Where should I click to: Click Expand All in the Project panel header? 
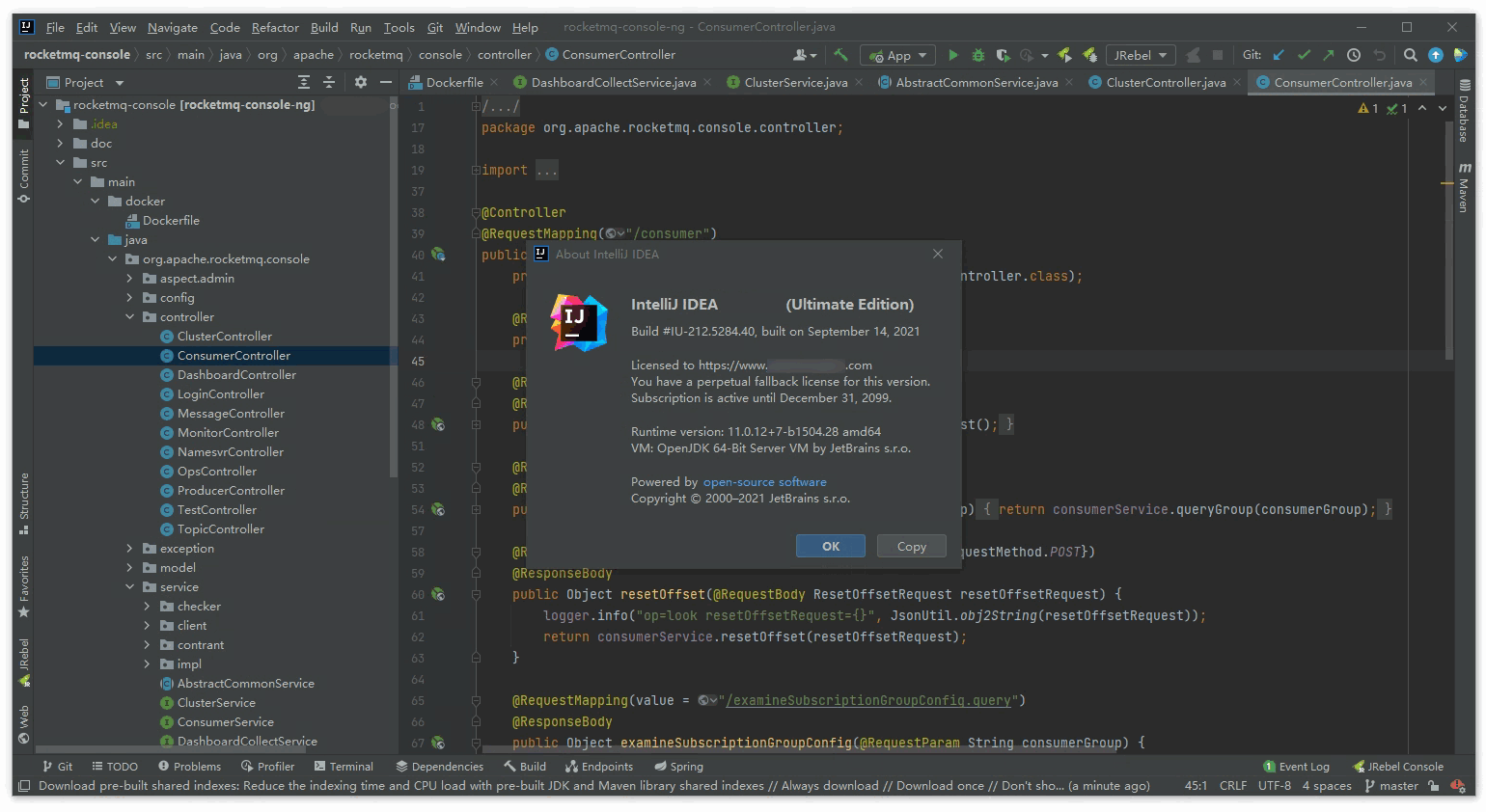[x=304, y=82]
